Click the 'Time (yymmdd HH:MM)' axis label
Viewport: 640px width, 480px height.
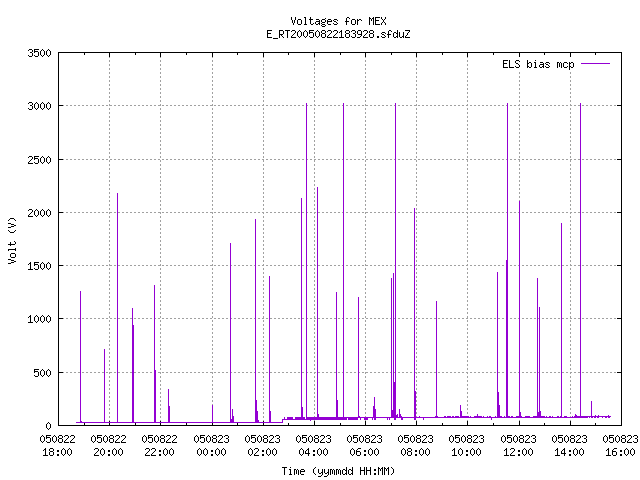point(338,471)
